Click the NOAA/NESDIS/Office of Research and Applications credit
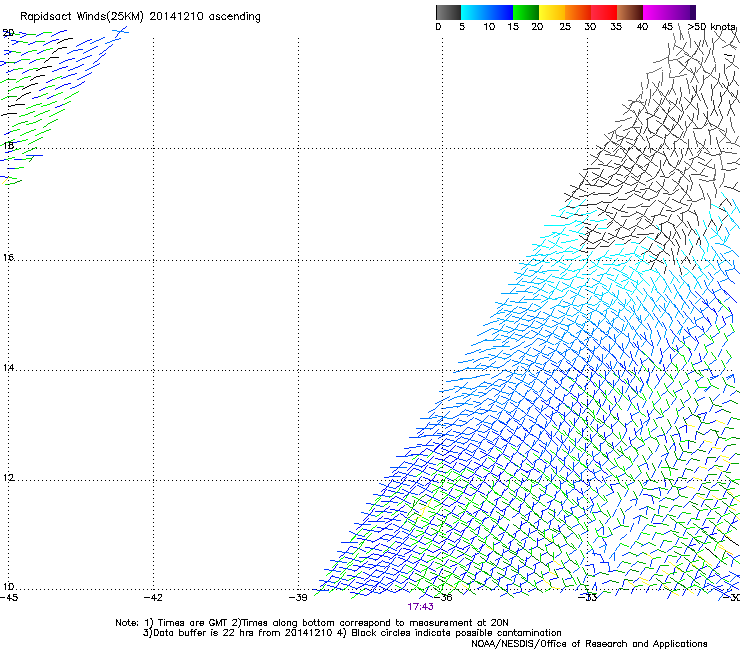 (x=589, y=644)
